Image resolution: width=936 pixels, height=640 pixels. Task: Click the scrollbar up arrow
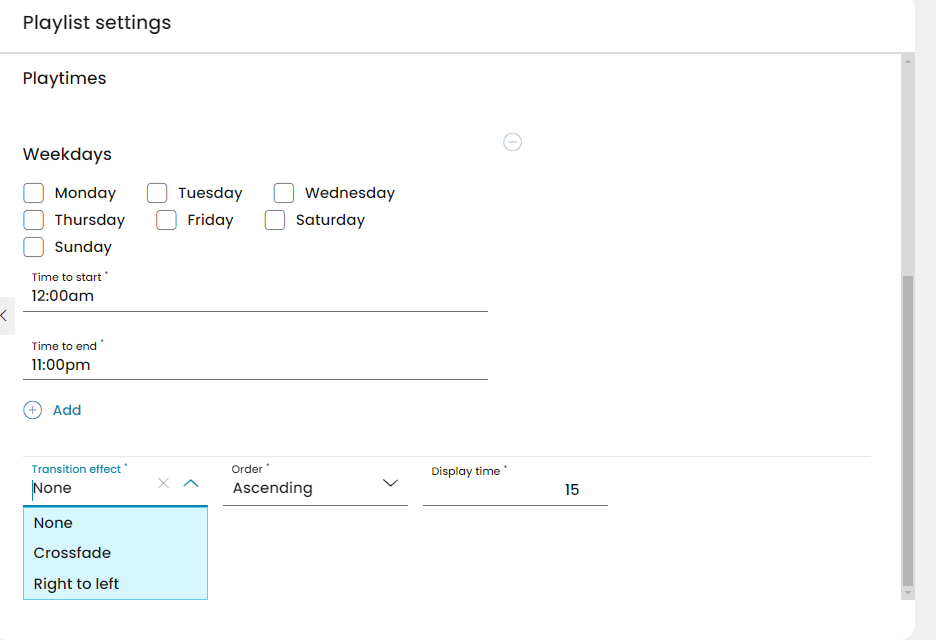coord(908,61)
